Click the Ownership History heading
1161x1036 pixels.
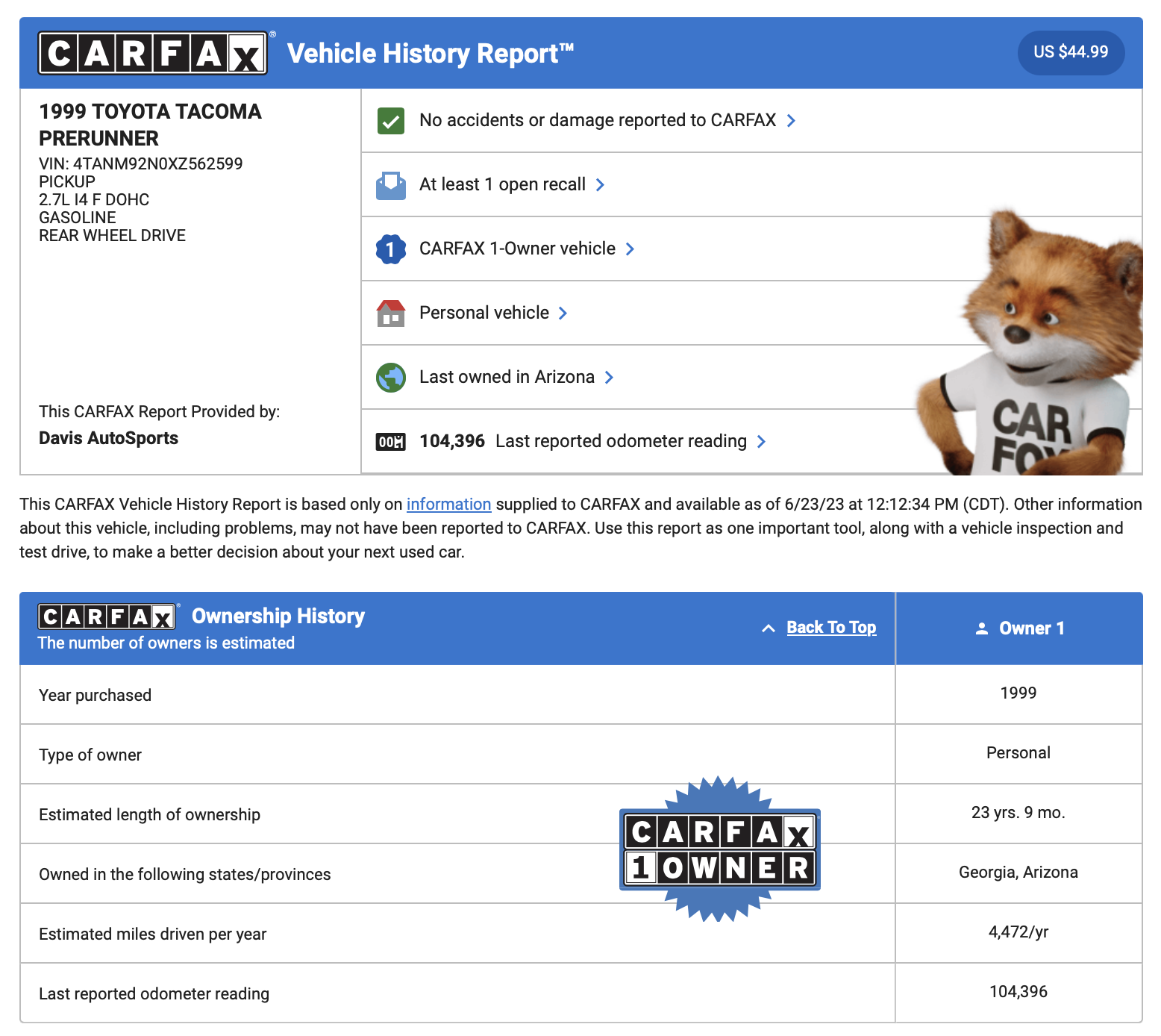(x=278, y=616)
